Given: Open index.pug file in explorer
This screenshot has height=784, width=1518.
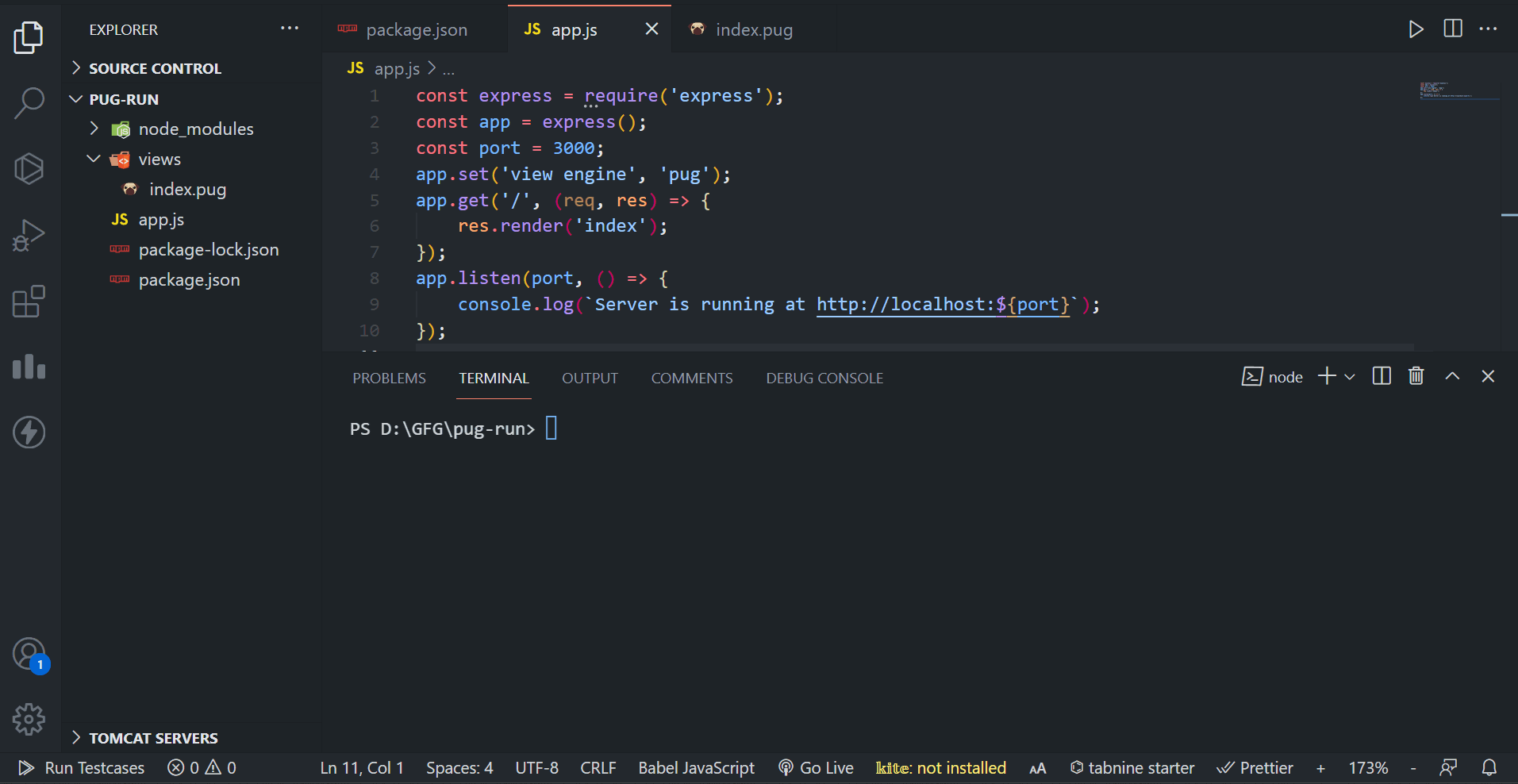Looking at the screenshot, I should 187,190.
